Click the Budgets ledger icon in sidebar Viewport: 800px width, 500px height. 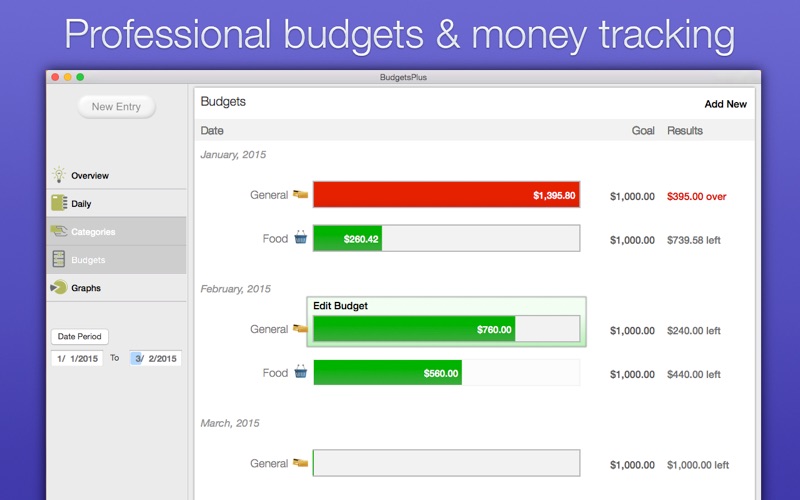click(59, 259)
